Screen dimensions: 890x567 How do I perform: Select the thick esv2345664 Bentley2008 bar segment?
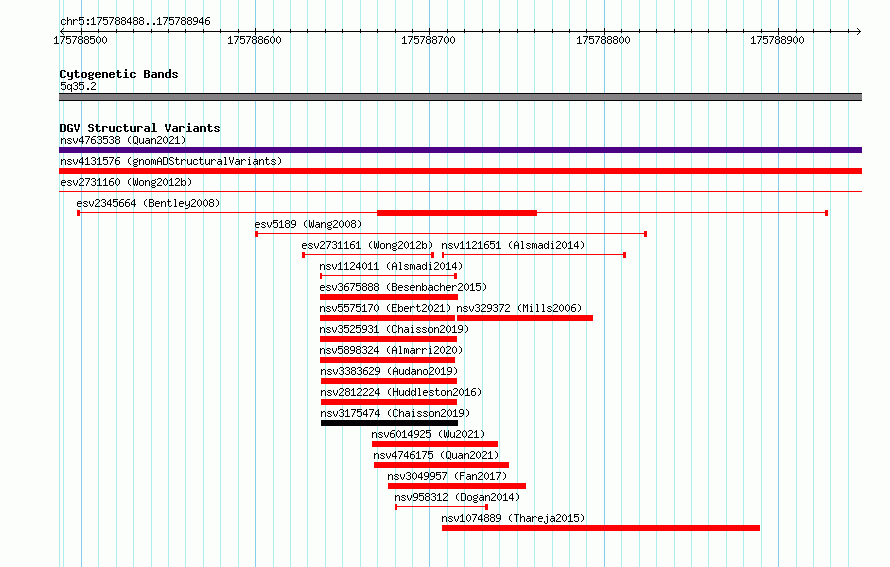[x=457, y=213]
